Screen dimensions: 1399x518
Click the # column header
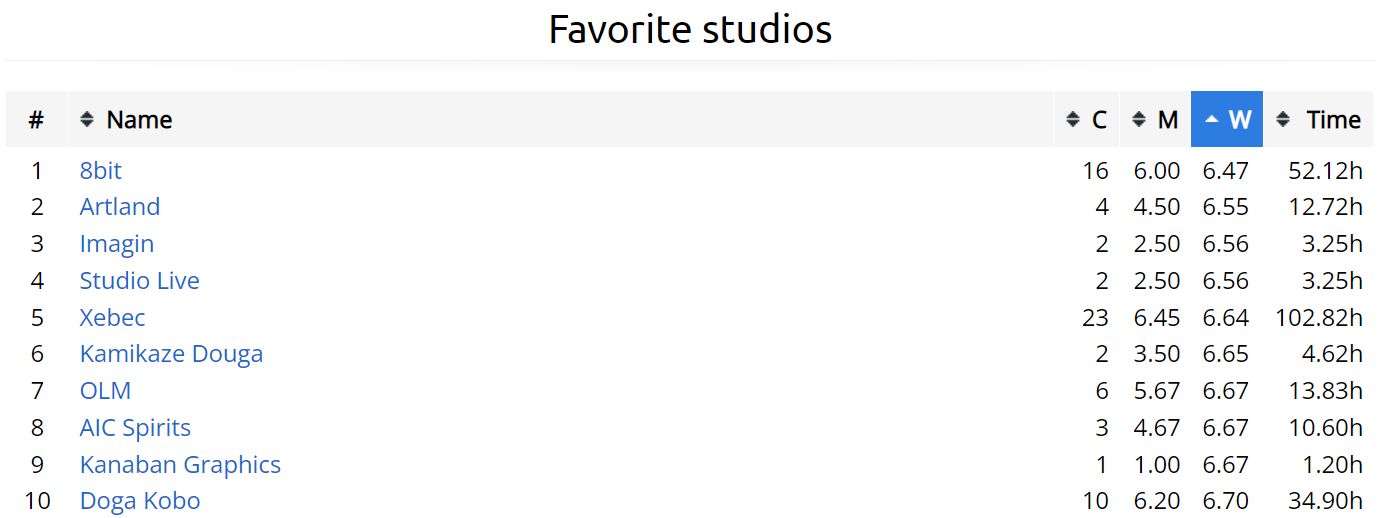[x=36, y=120]
